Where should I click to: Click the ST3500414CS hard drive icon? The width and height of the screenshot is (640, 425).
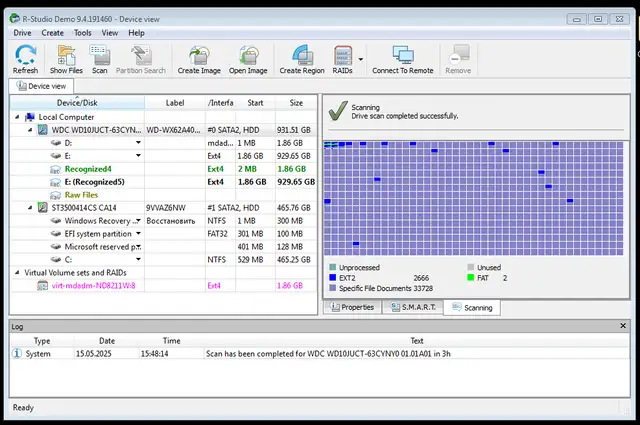click(42, 208)
